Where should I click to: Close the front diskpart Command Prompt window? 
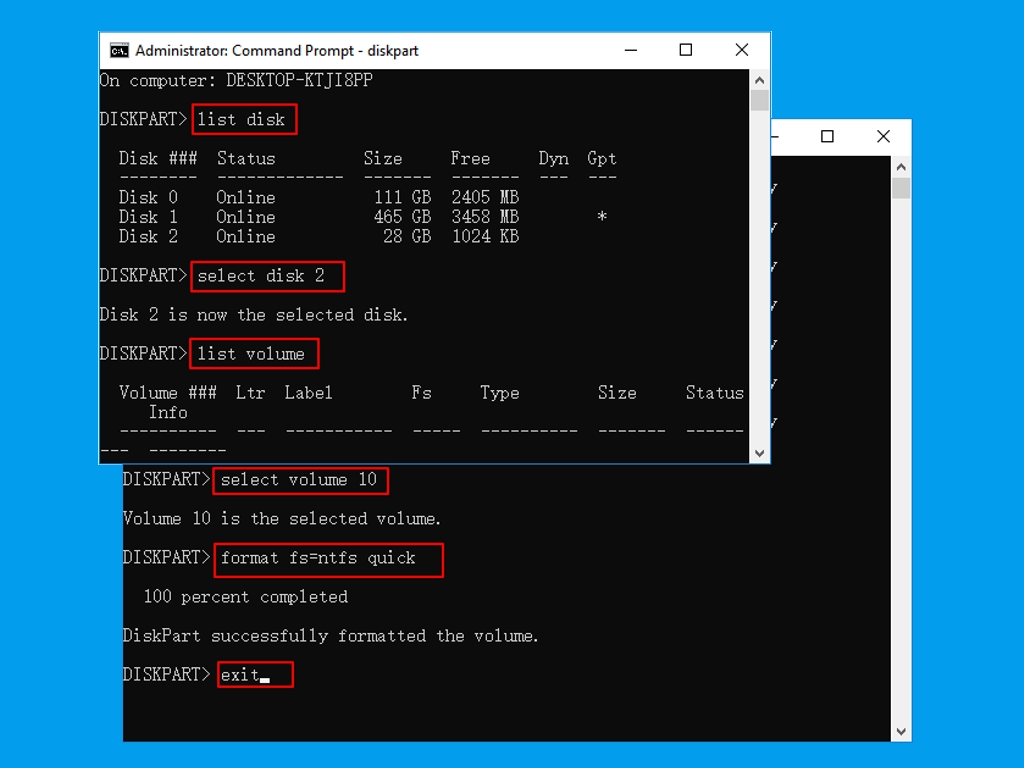(x=741, y=50)
